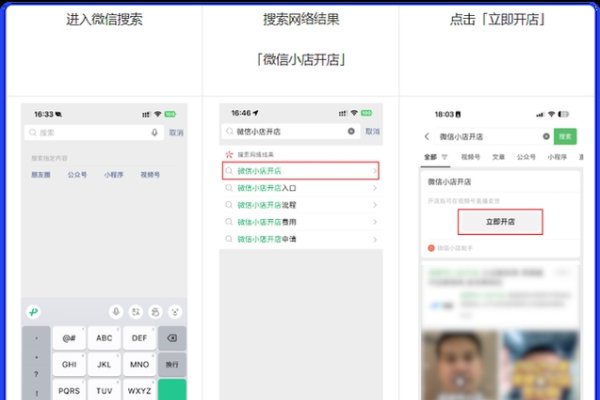Screen dimensions: 600x400
Task: Tap the JKL keyboard key
Action: tap(104, 364)
